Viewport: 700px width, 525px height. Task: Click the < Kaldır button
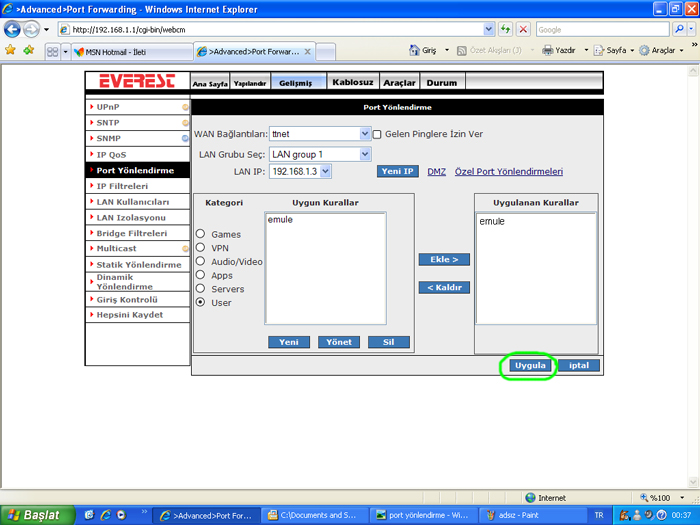click(444, 287)
